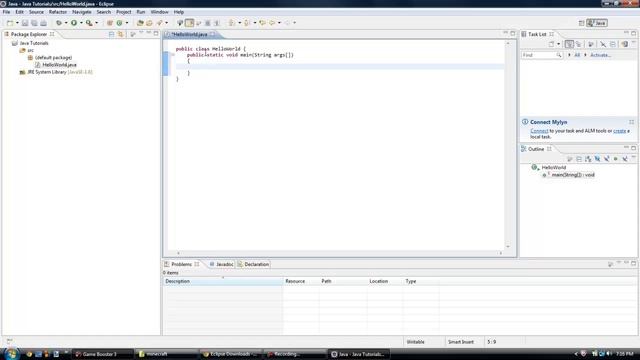Open the Debug configurations dropdown arrow
The height and width of the screenshot is (360, 640).
[66, 23]
